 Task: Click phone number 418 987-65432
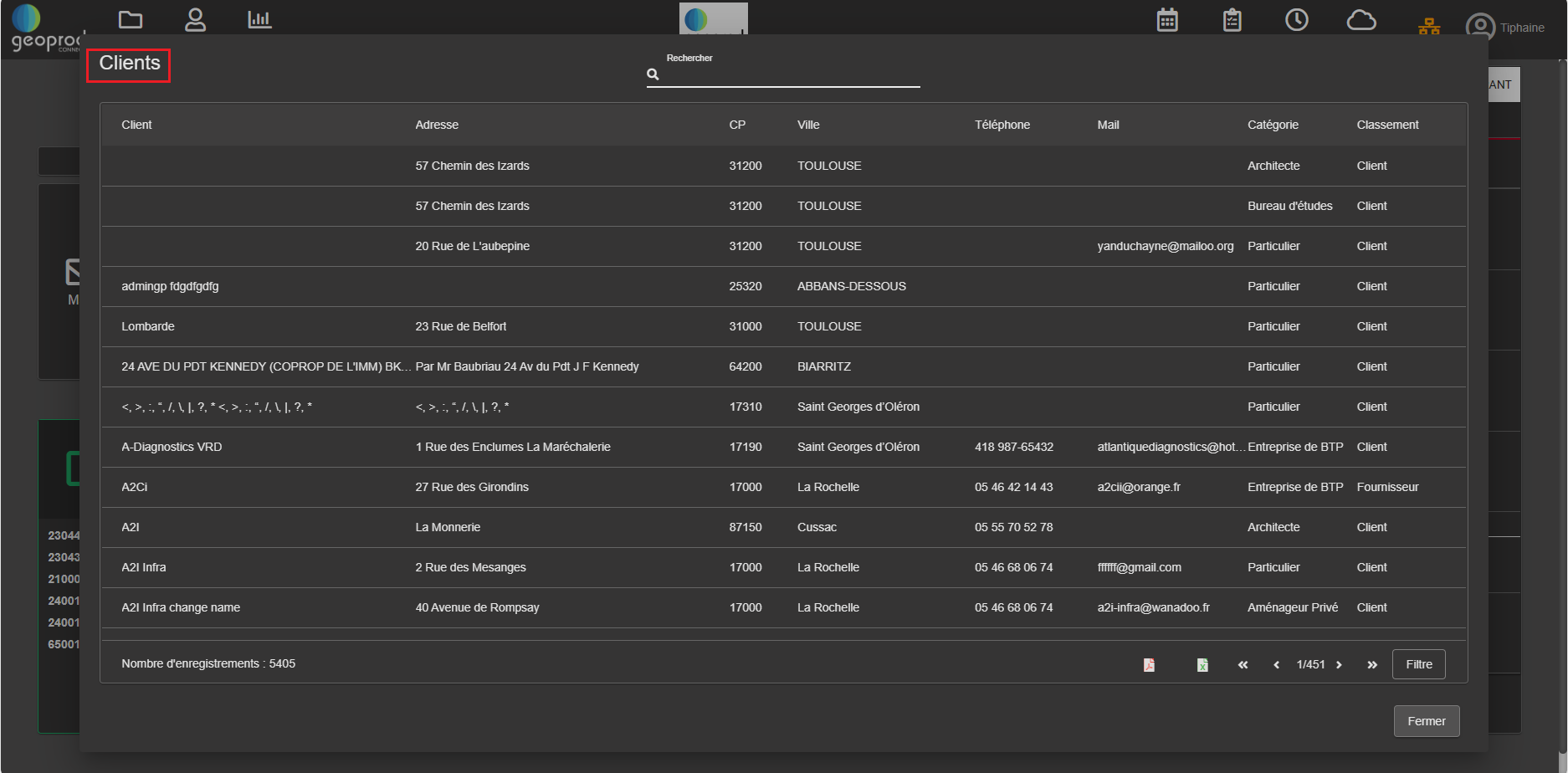click(1013, 447)
